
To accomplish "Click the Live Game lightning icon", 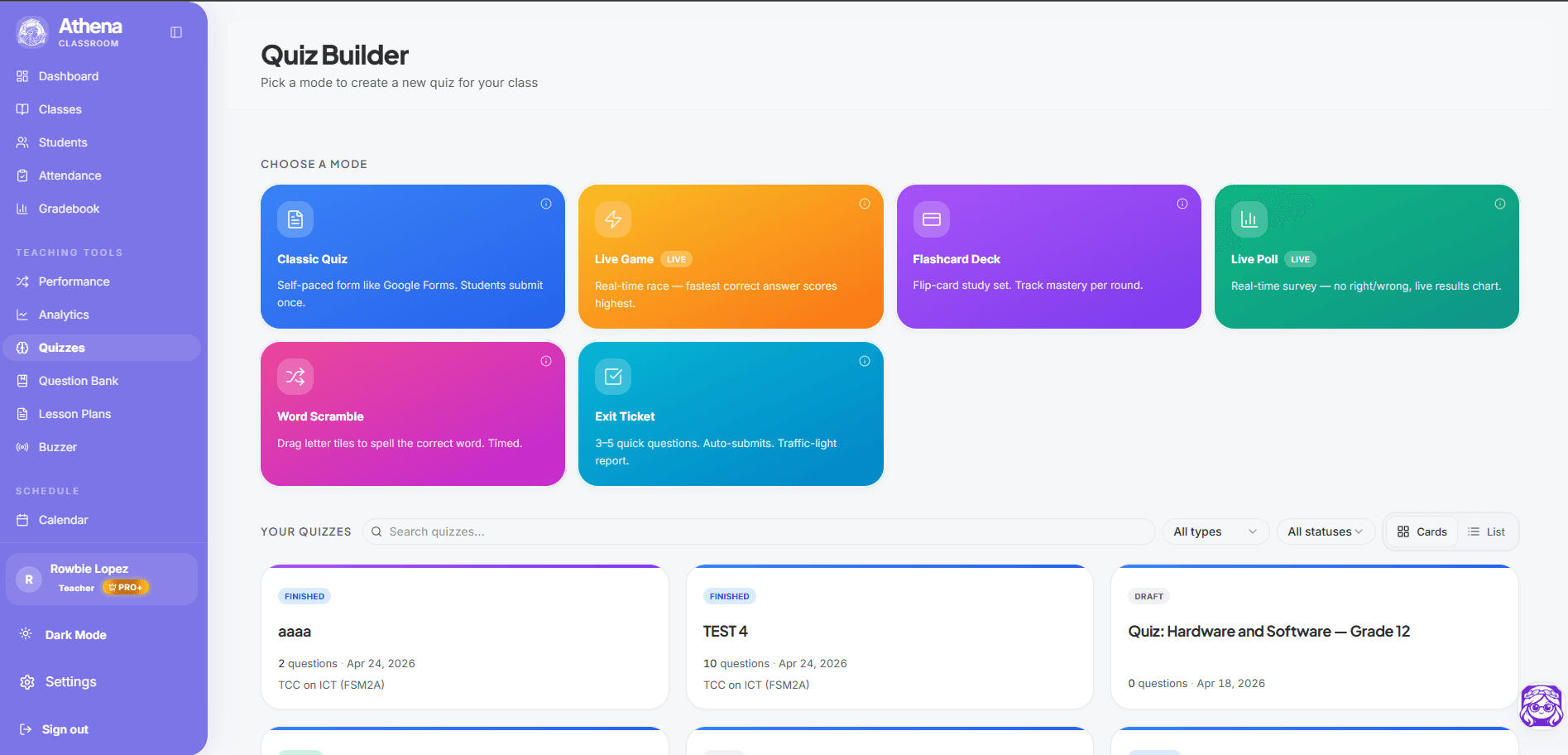I will [613, 219].
